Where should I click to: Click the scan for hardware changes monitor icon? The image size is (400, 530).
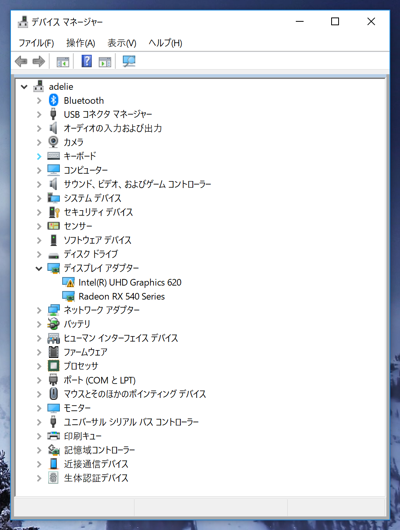tap(129, 61)
